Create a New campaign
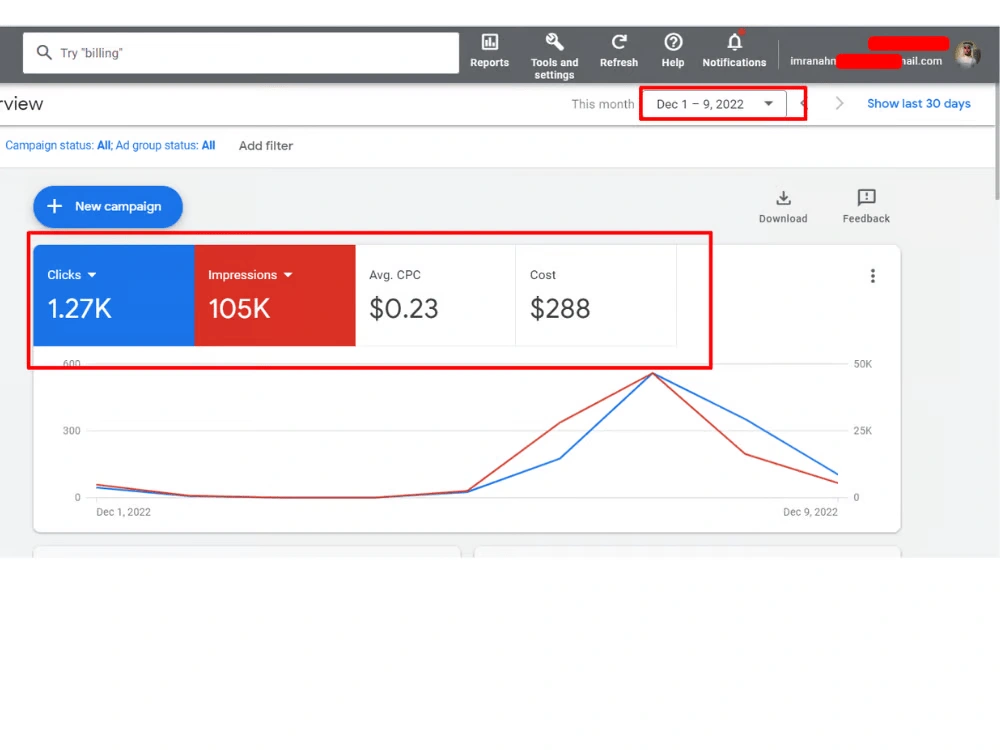Viewport: 1000px width, 750px height. coord(108,207)
